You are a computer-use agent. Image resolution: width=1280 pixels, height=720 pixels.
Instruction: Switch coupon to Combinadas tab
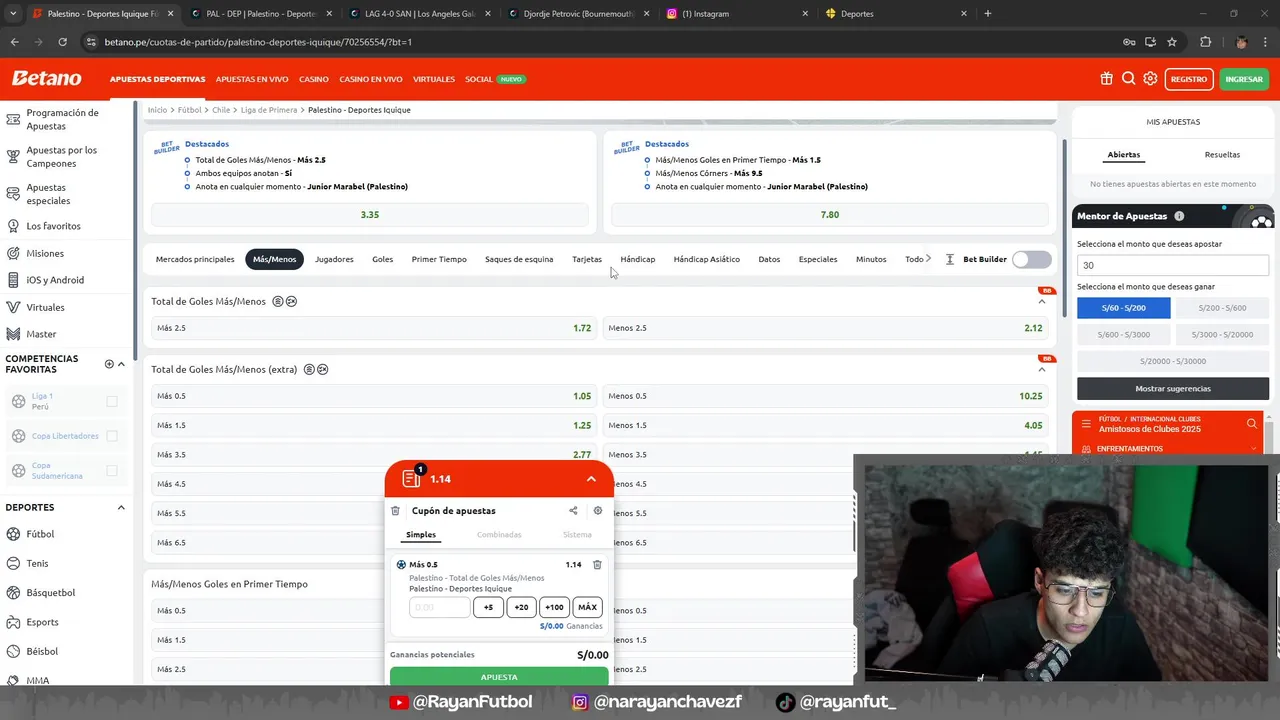499,535
